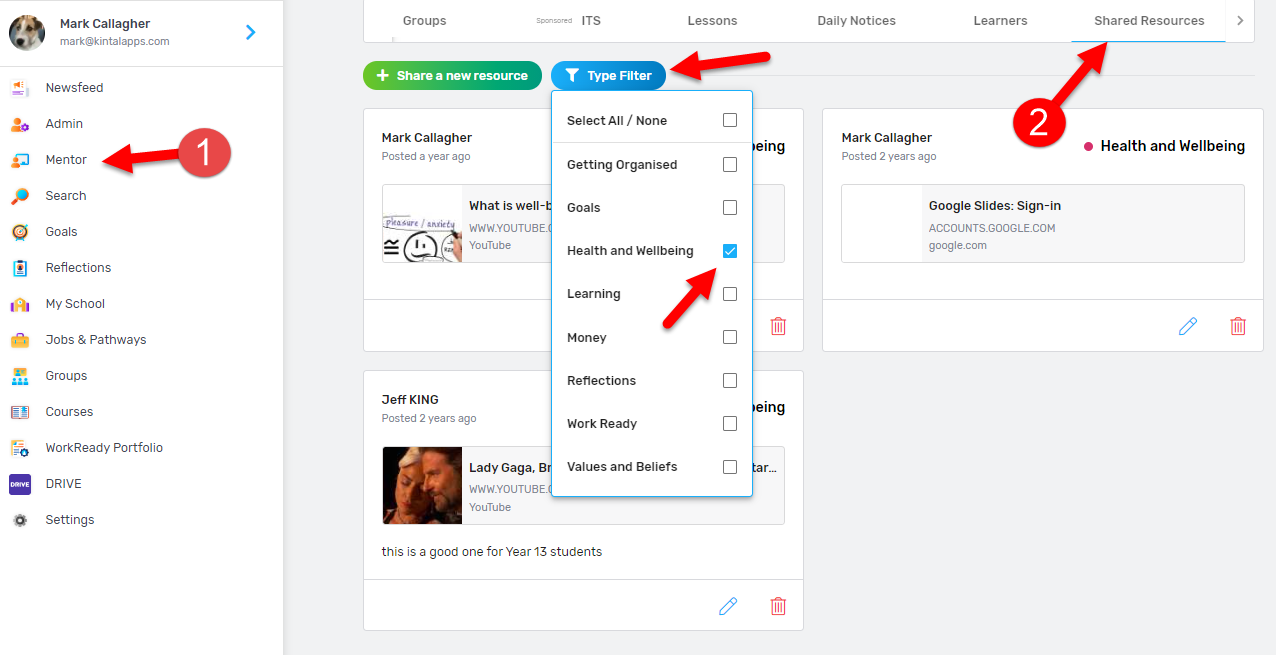Open Settings gear icon in sidebar
Screen dimensions: 1276x655
coord(20,520)
